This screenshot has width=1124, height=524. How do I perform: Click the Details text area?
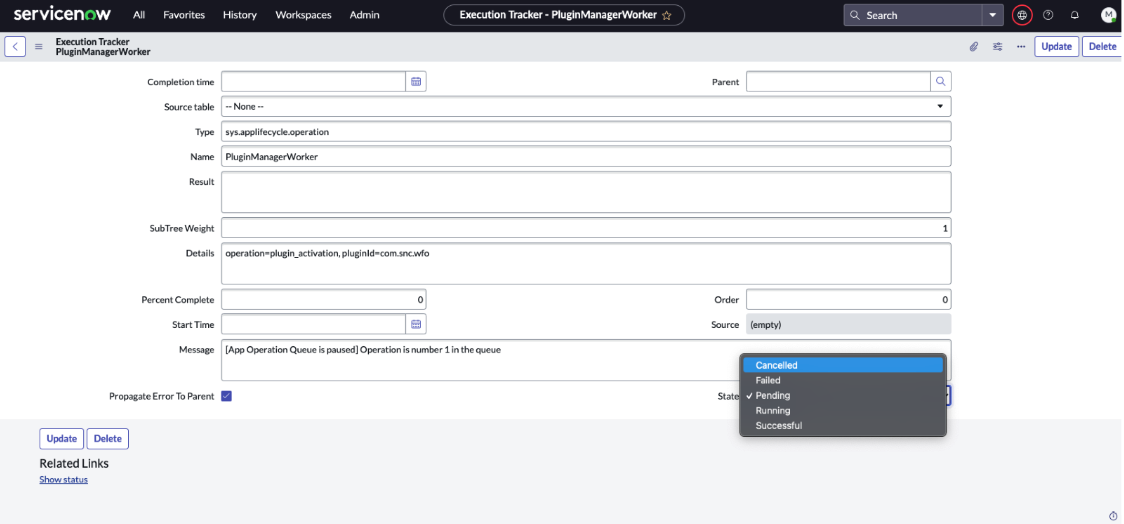click(586, 263)
